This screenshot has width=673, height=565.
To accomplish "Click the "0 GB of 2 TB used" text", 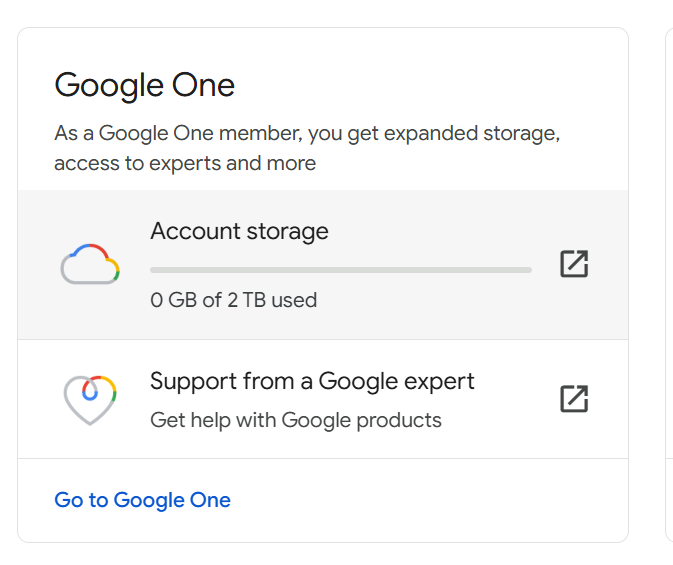I will tap(233, 300).
